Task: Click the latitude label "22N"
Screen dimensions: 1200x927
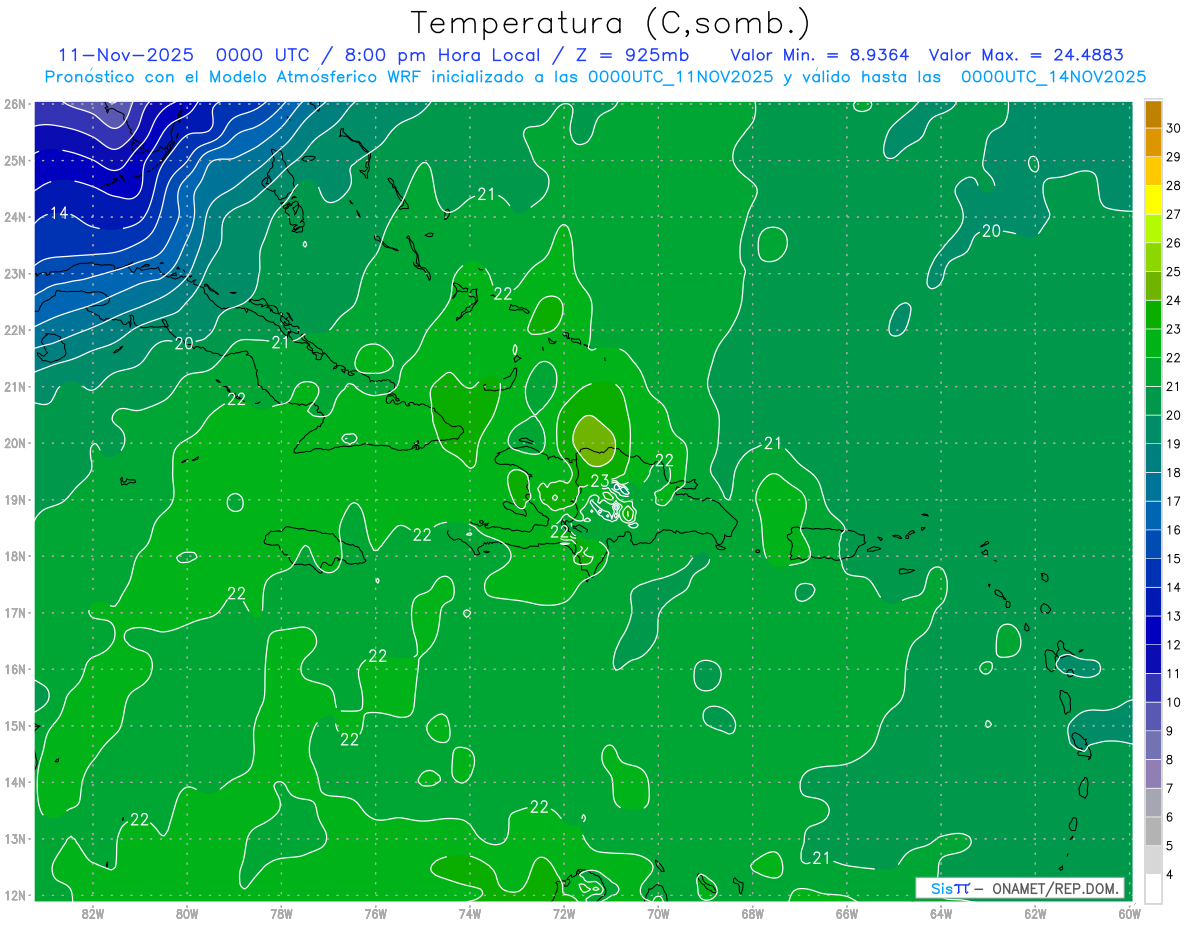Action: point(15,329)
